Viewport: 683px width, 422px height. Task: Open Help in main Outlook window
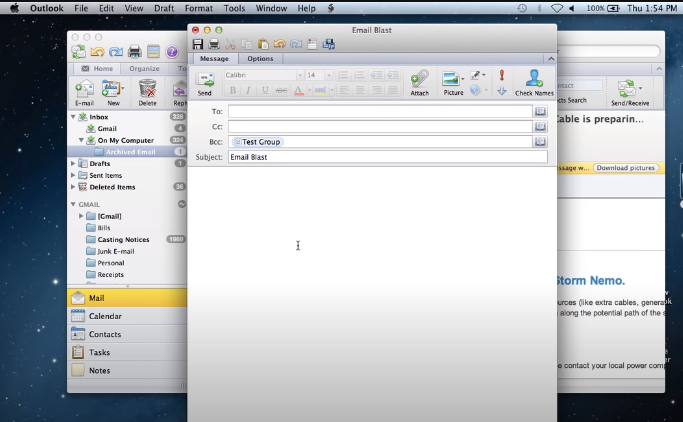point(172,52)
